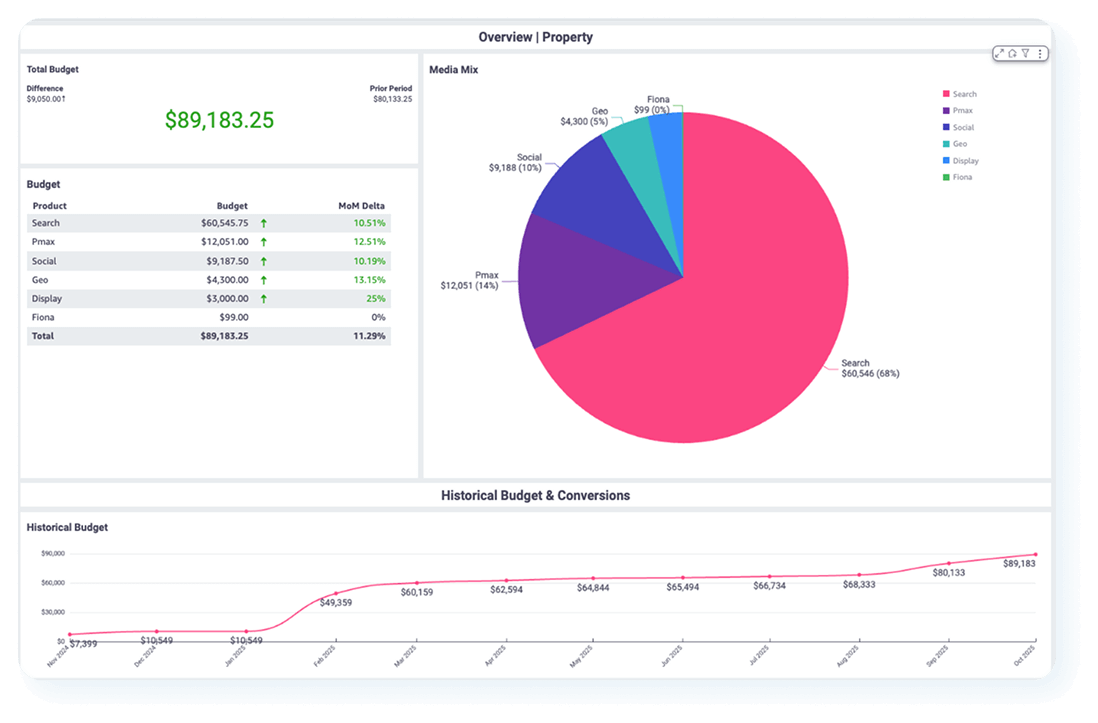Click the green up arrow in Pmax row
The width and height of the screenshot is (1098, 723).
(x=264, y=242)
